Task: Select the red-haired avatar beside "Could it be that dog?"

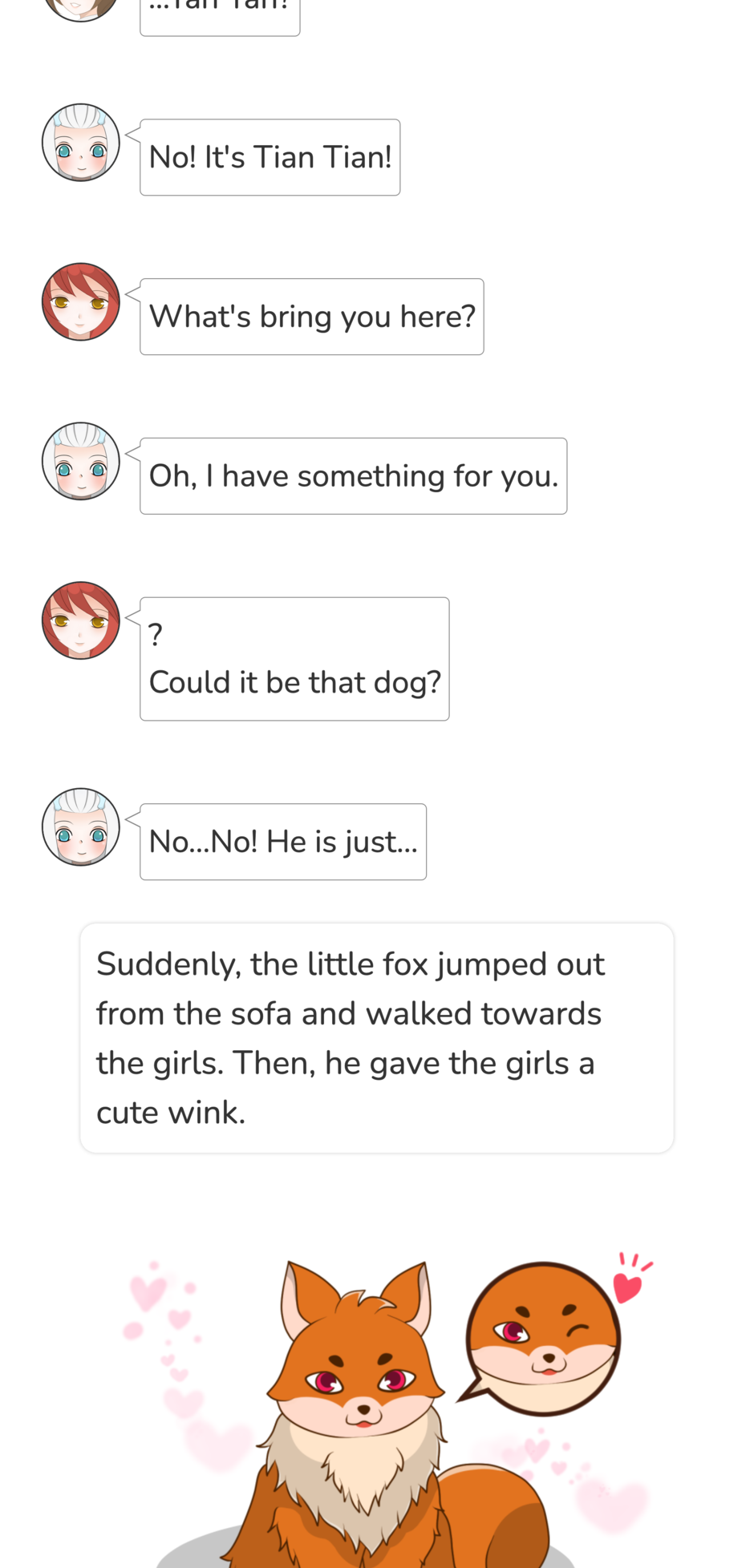Action: coord(81,620)
